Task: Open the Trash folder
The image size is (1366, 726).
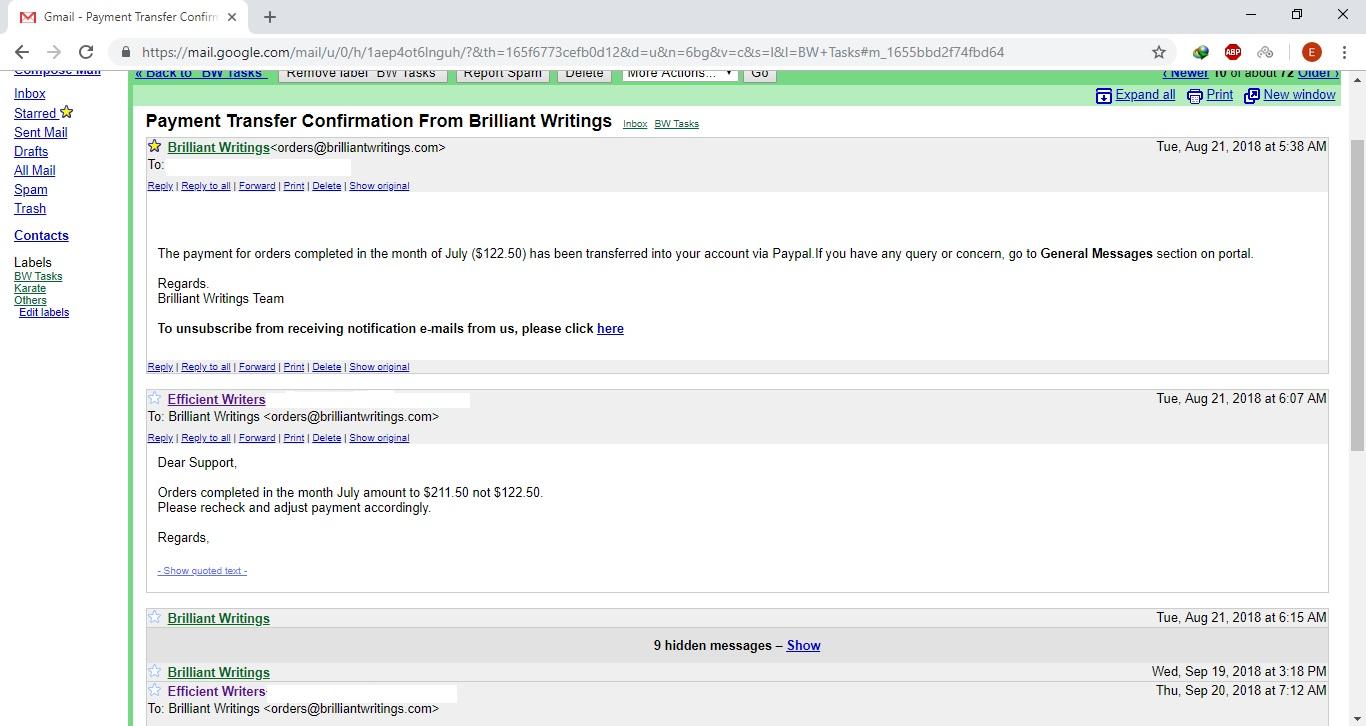Action: [x=30, y=208]
